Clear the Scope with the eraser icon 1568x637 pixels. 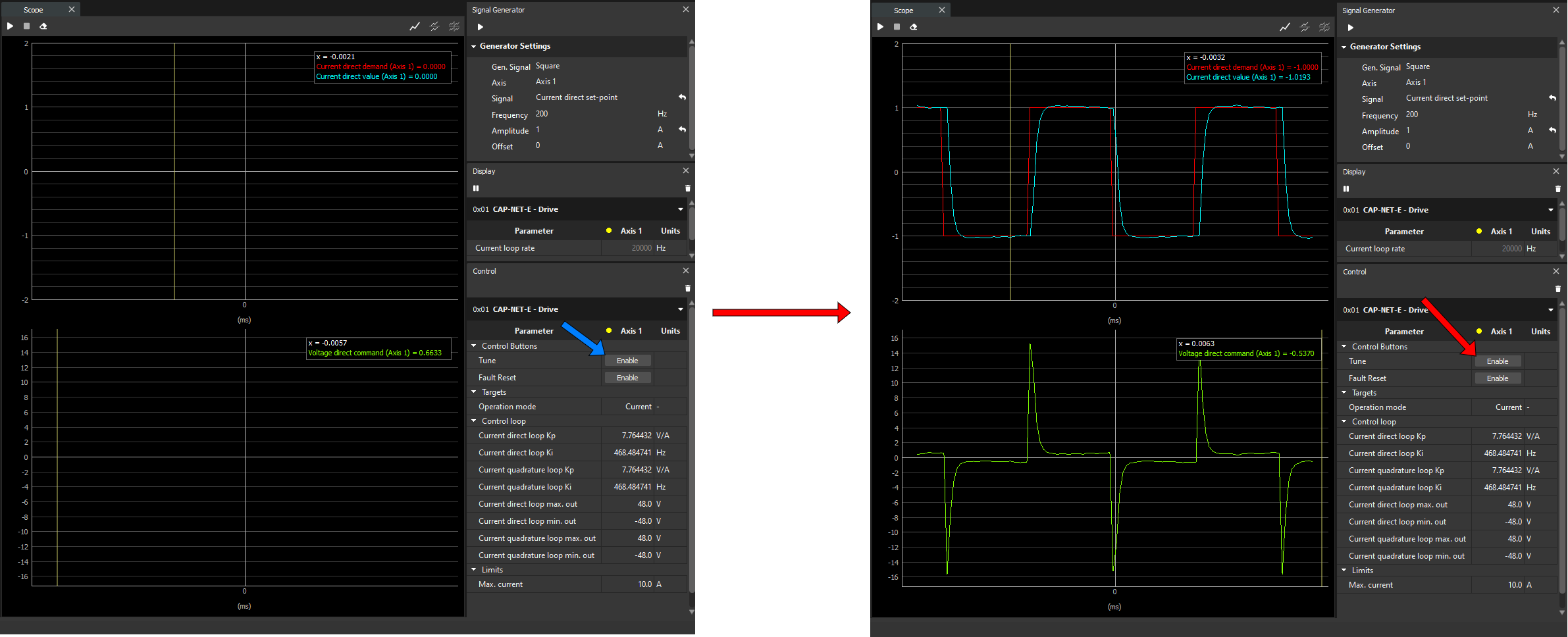pos(43,26)
